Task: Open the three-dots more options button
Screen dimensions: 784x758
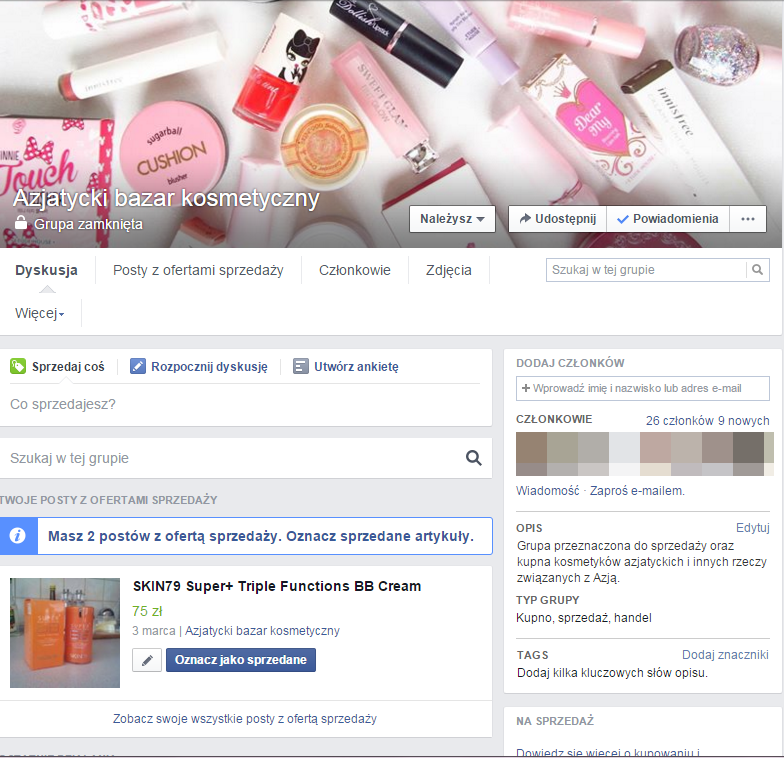Action: [x=748, y=219]
